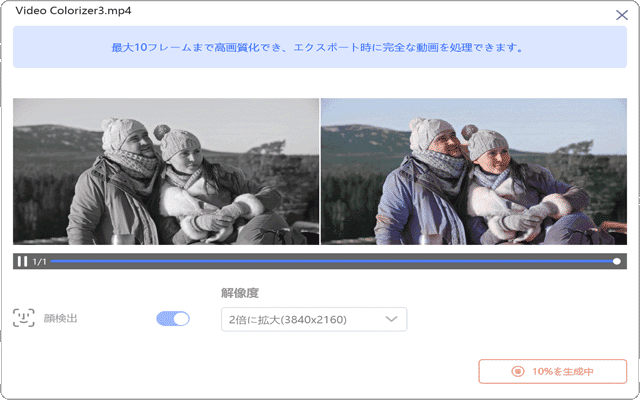Click the Video Colorizer3.mp4 title

[73, 11]
